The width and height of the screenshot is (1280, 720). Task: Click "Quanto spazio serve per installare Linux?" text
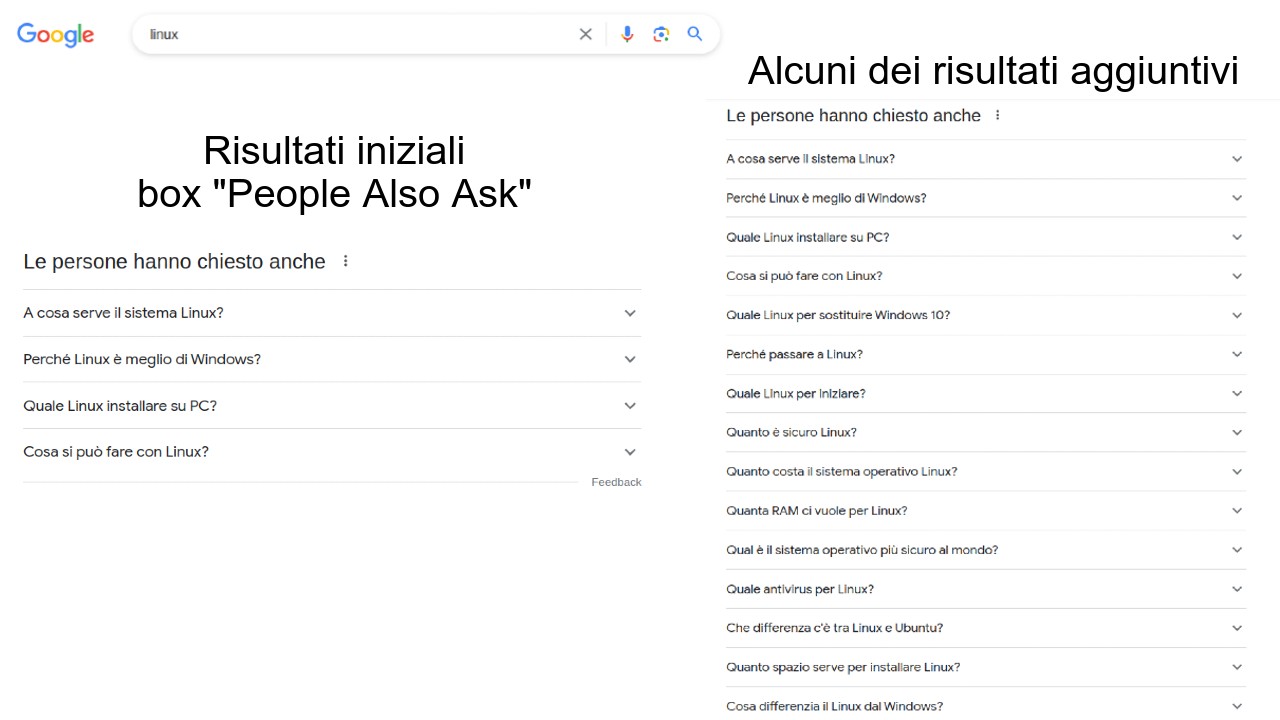[x=843, y=666]
